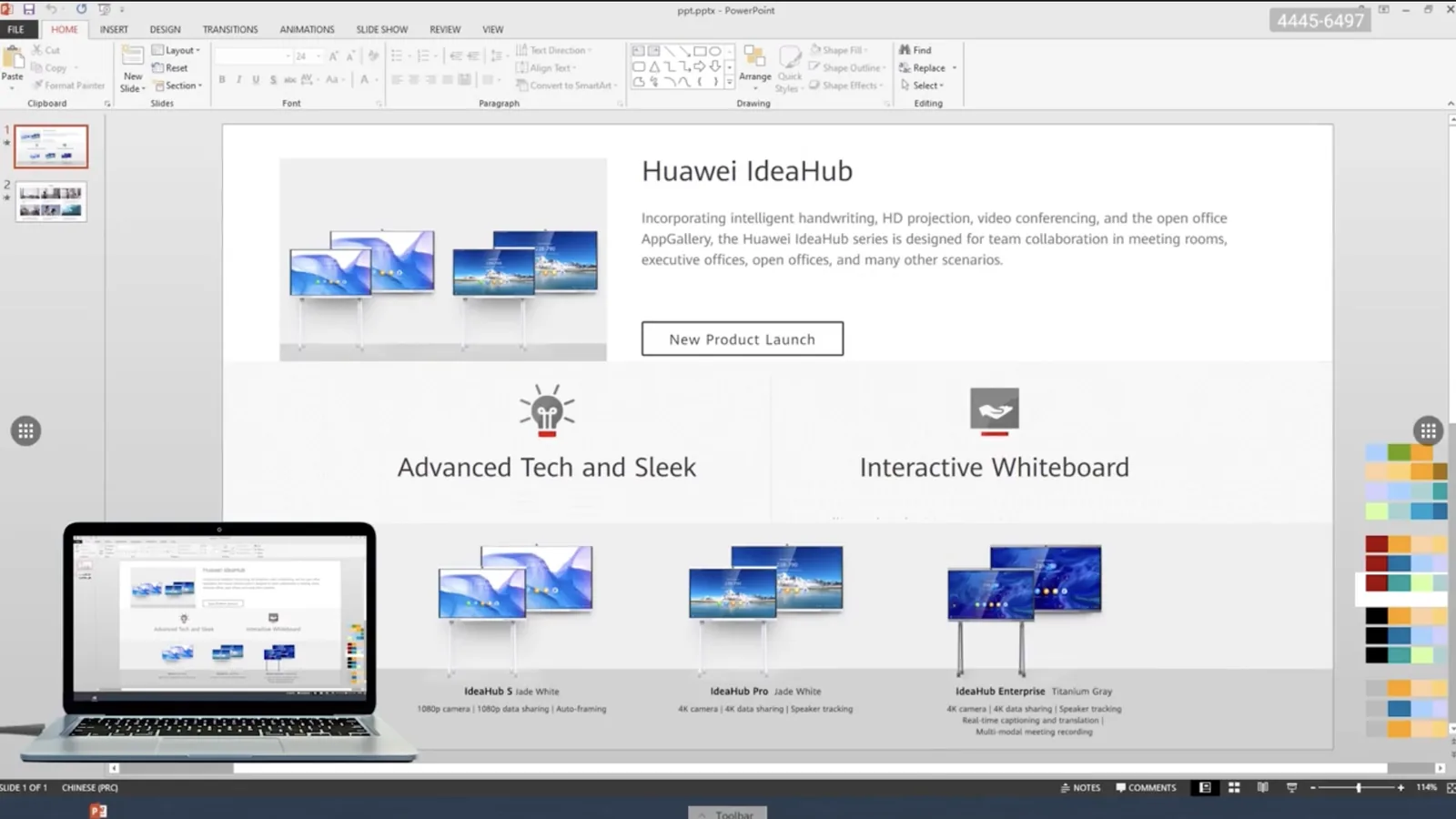
Task: Toggle Underline formatting
Action: (256, 80)
